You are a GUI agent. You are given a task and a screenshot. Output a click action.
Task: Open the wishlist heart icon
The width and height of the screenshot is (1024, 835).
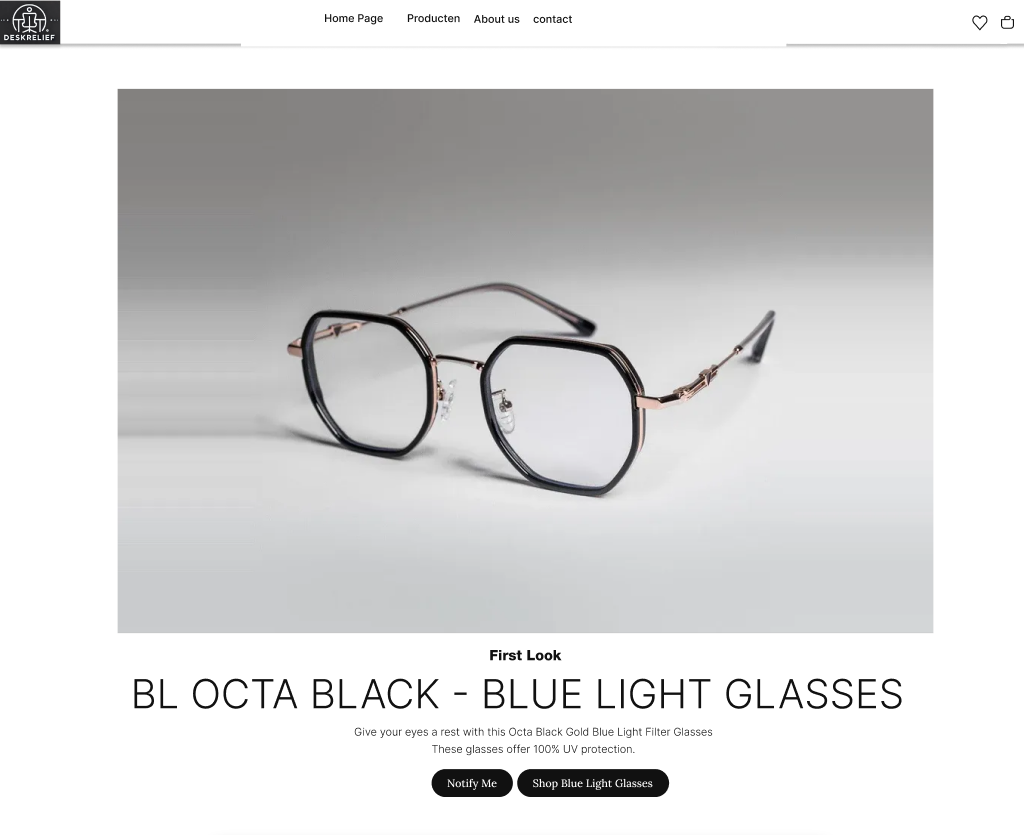point(979,23)
